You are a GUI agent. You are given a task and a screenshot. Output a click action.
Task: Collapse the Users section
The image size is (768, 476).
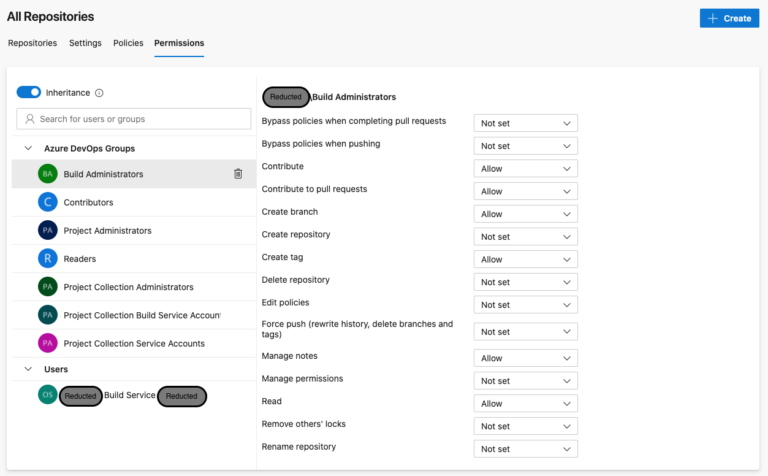click(28, 369)
